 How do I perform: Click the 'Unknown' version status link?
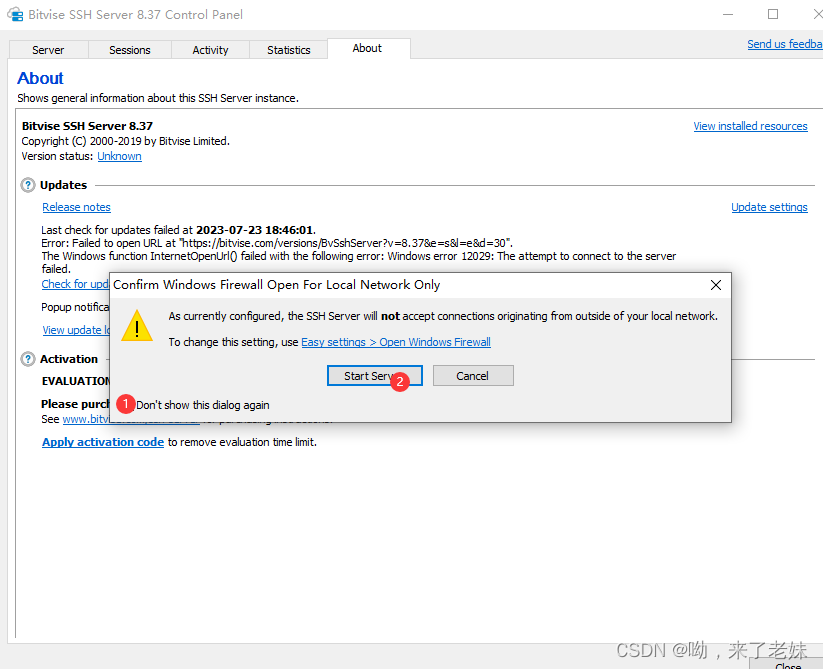pos(119,156)
